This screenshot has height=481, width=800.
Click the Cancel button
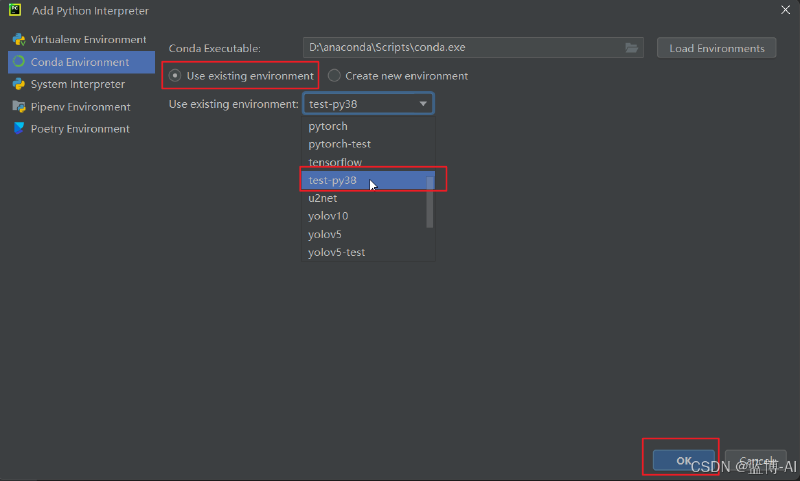[x=756, y=461]
